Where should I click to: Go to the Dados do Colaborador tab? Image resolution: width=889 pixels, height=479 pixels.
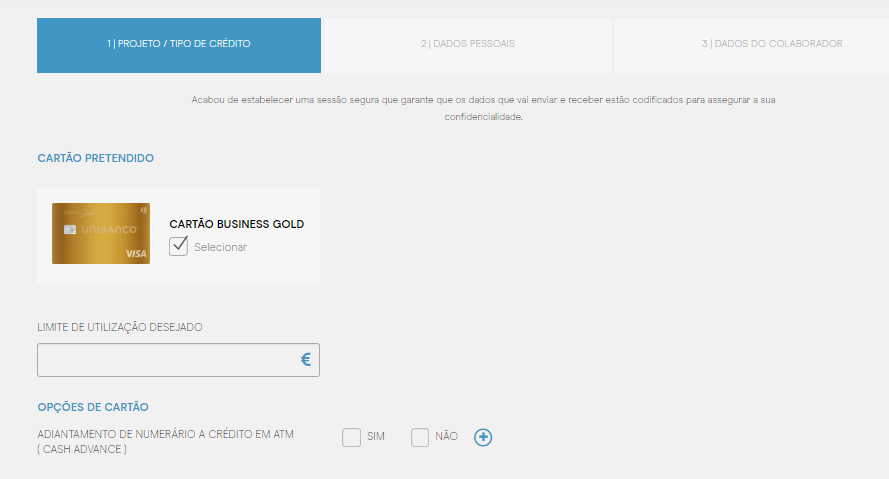(752, 44)
